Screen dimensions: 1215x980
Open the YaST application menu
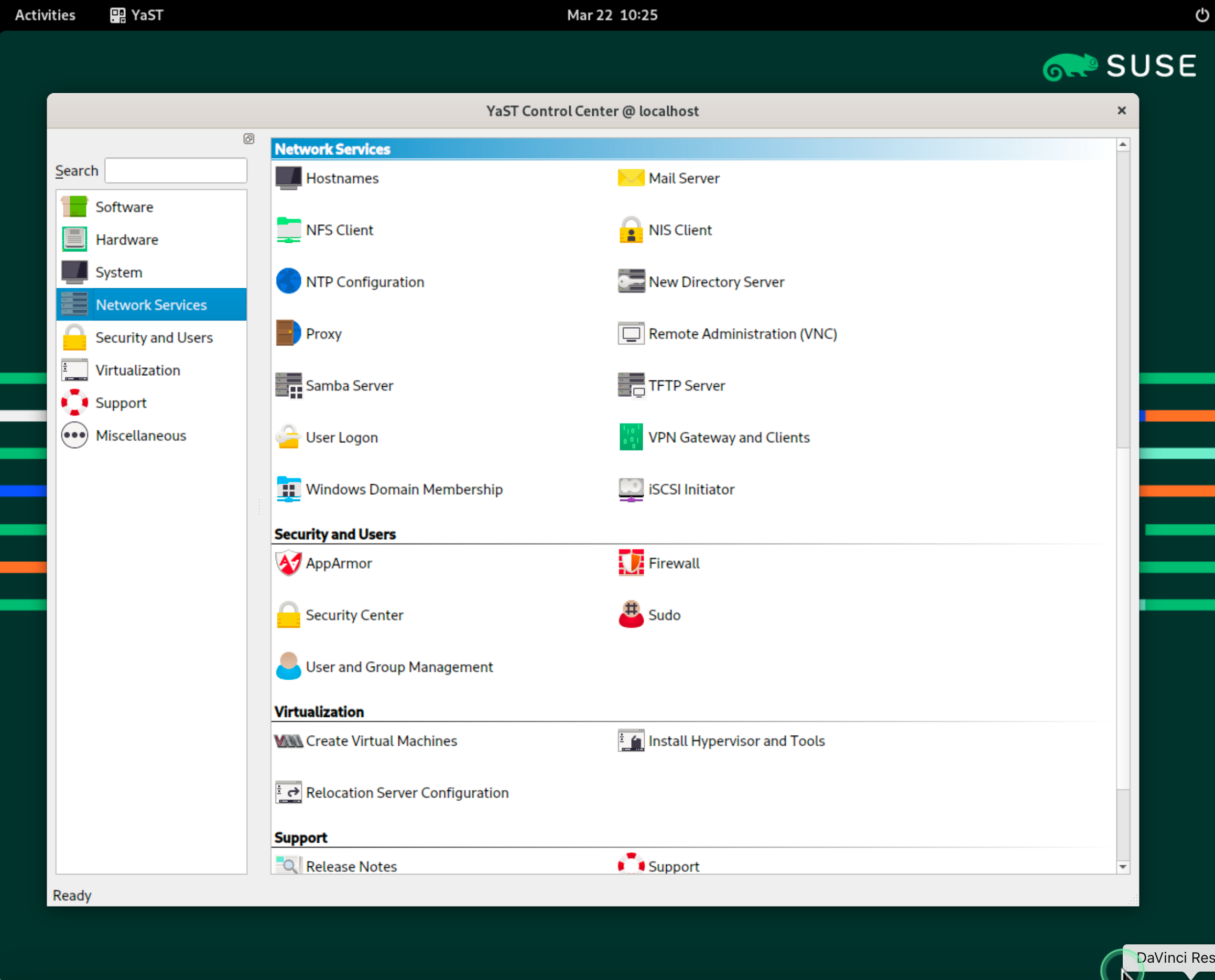137,15
